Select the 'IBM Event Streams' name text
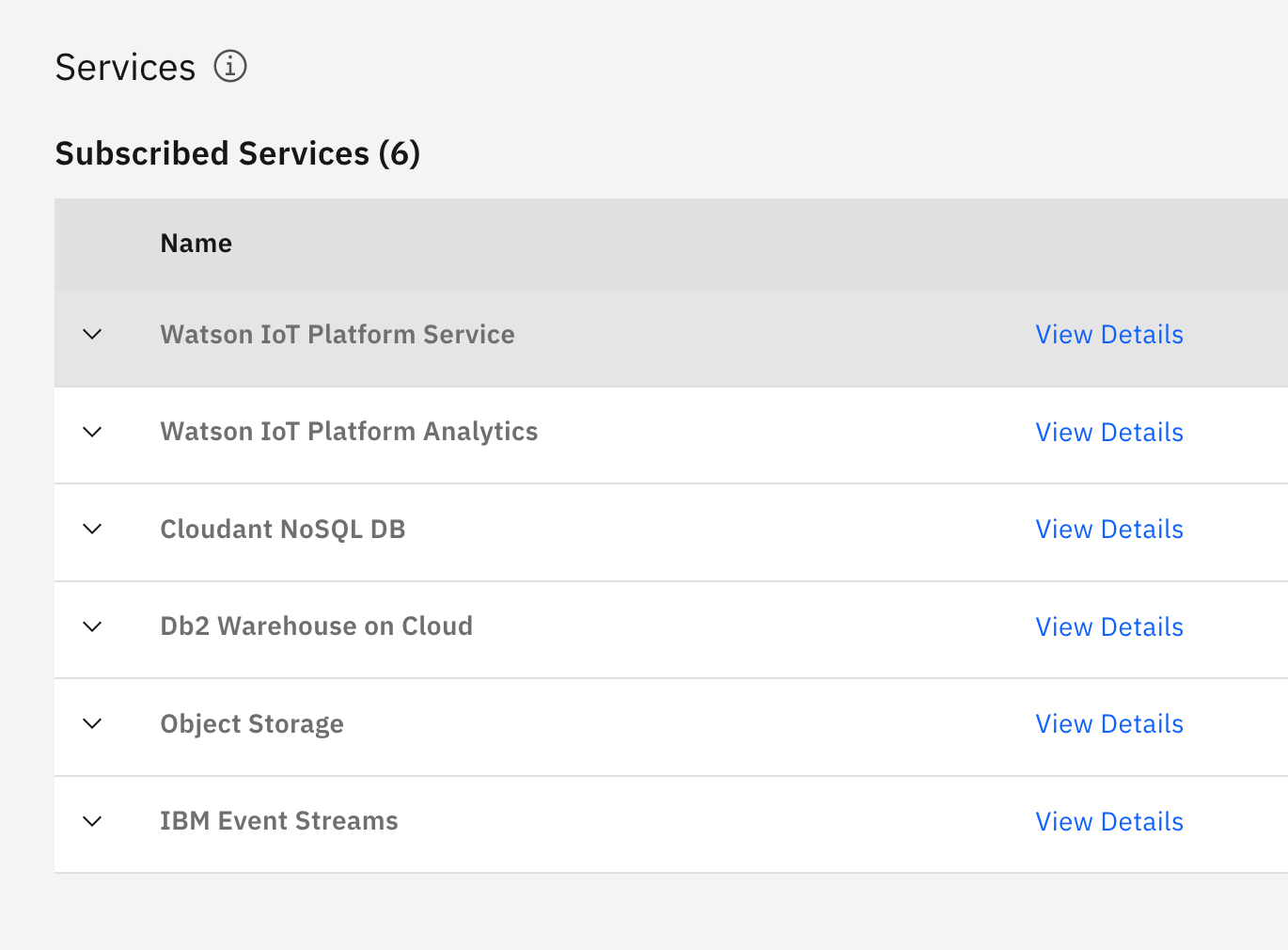1288x950 pixels. 279,821
